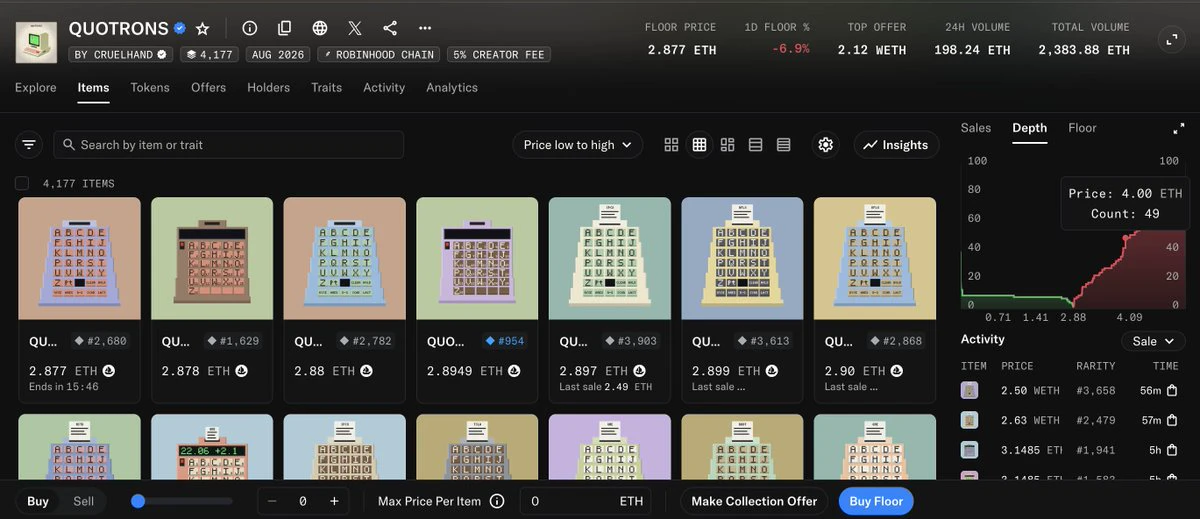
Task: Open the Analytics tab
Action: click(x=452, y=87)
